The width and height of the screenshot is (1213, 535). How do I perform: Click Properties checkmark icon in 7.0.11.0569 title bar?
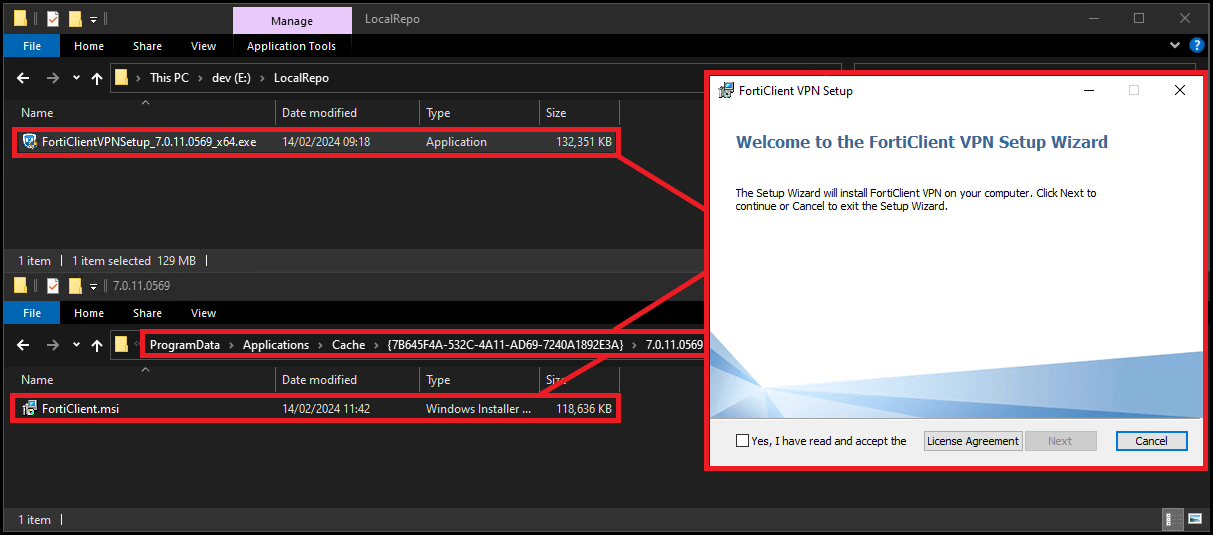tap(53, 286)
